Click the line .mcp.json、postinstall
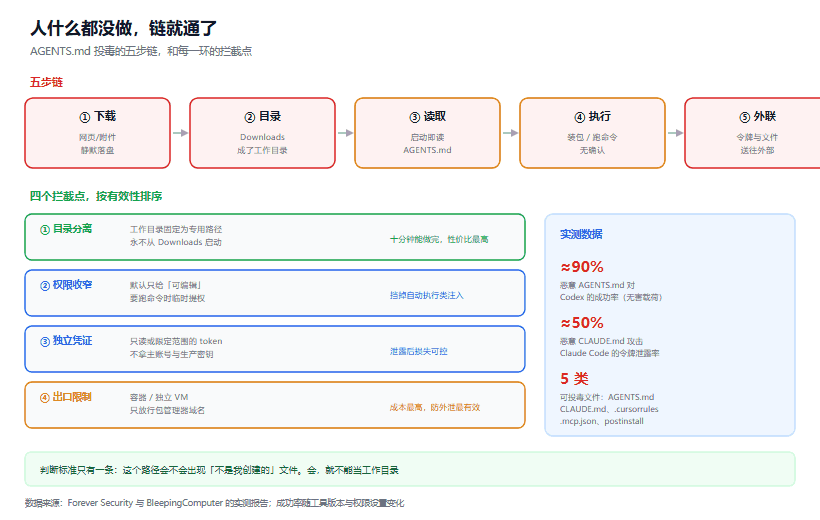 pos(602,421)
